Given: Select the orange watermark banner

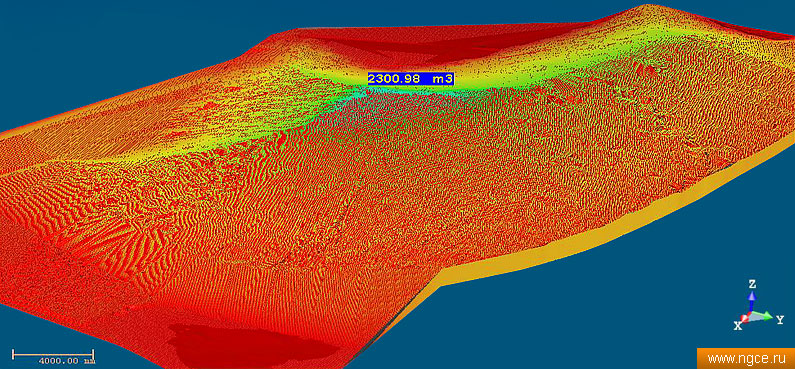Looking at the screenshot, I should point(746,359).
